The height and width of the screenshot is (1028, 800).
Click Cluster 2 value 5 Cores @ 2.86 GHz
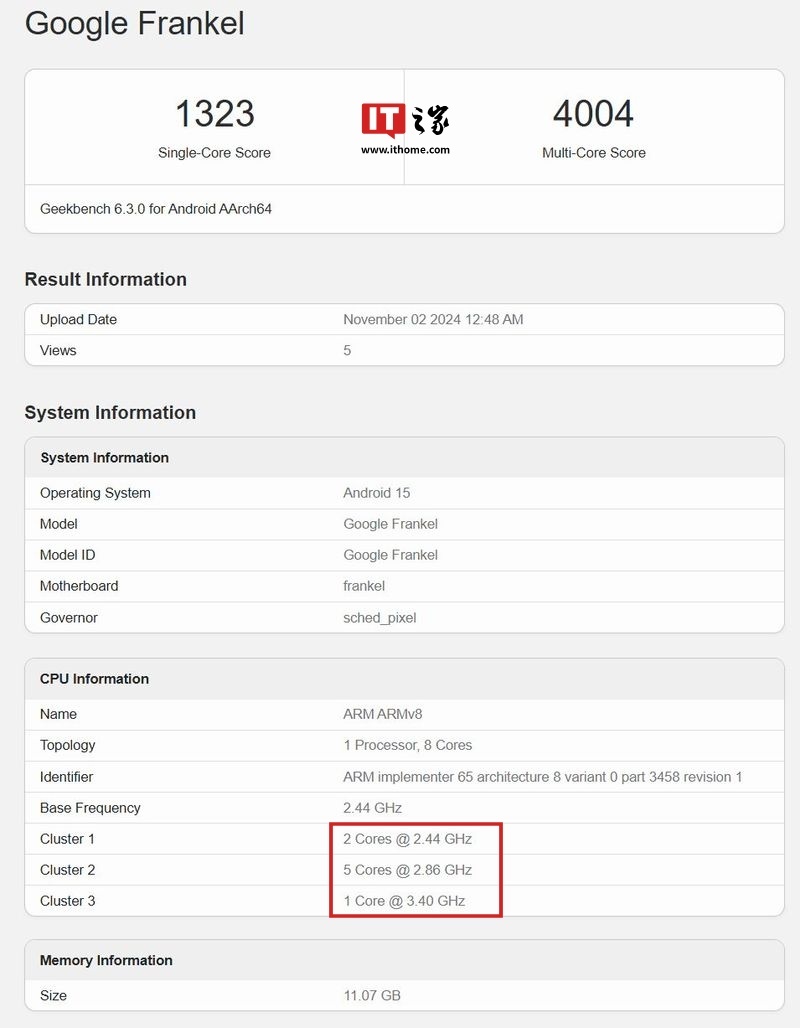coord(407,870)
